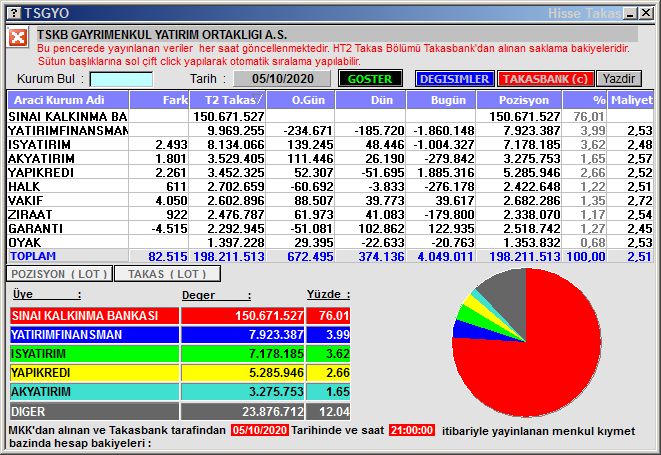Click HALK Pozisyon value 2.422.648
Image resolution: width=661 pixels, height=455 pixels.
click(532, 187)
